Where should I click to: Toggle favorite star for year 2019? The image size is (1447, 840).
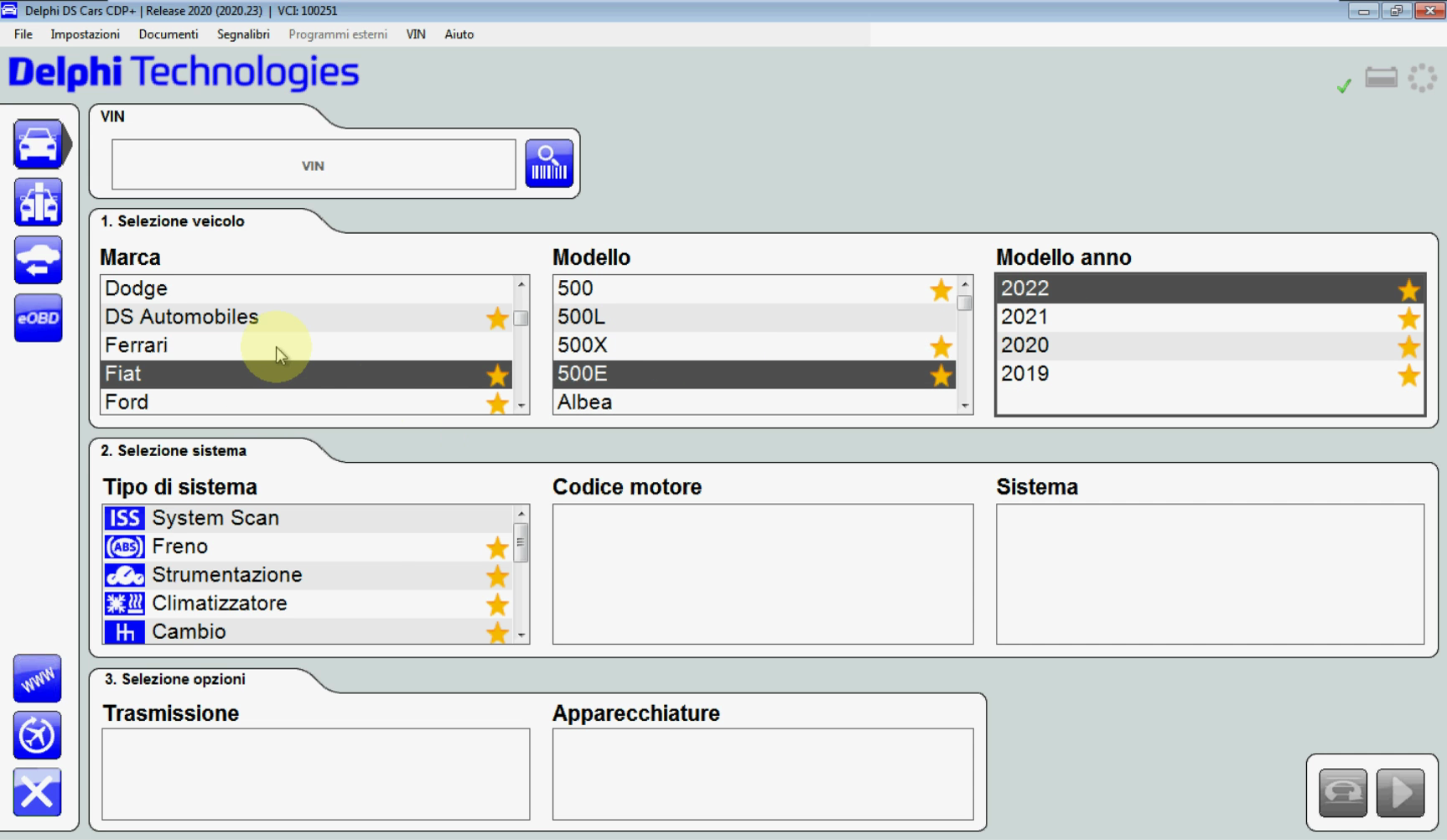point(1408,375)
